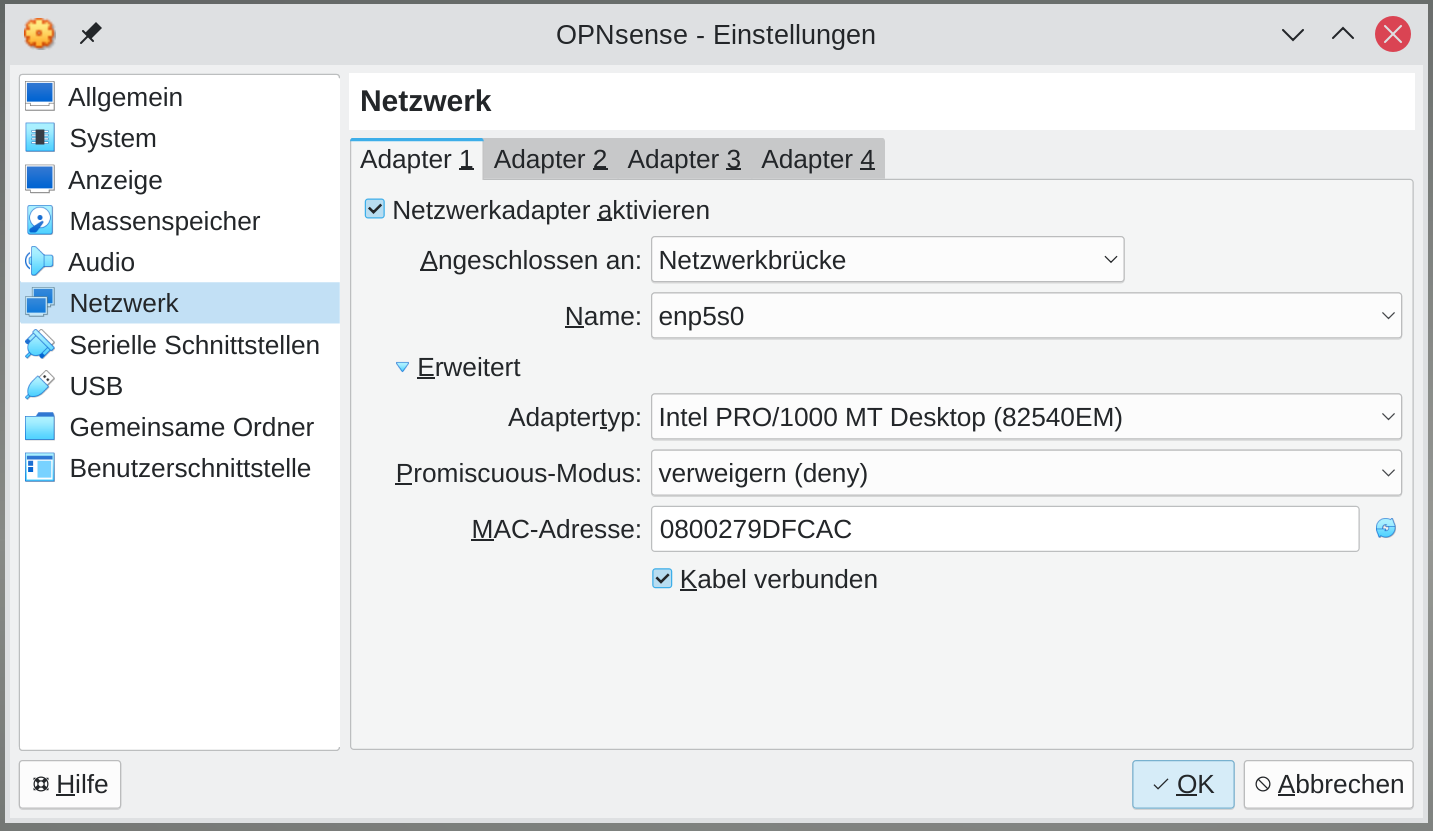Click the System chip icon

[40, 138]
